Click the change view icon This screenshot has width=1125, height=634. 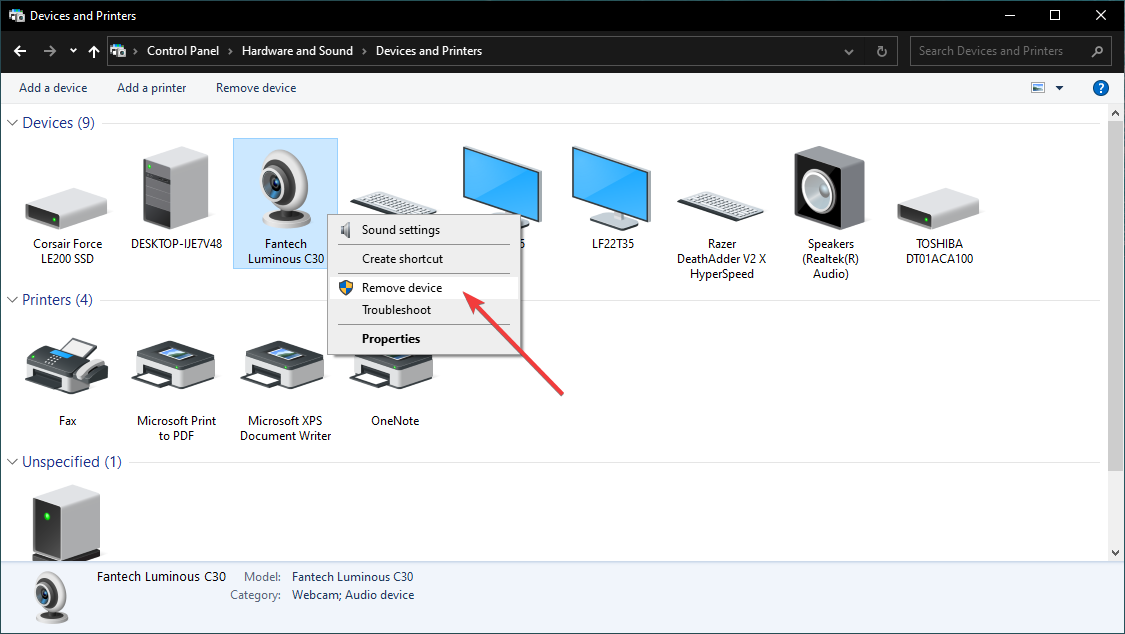click(1038, 87)
